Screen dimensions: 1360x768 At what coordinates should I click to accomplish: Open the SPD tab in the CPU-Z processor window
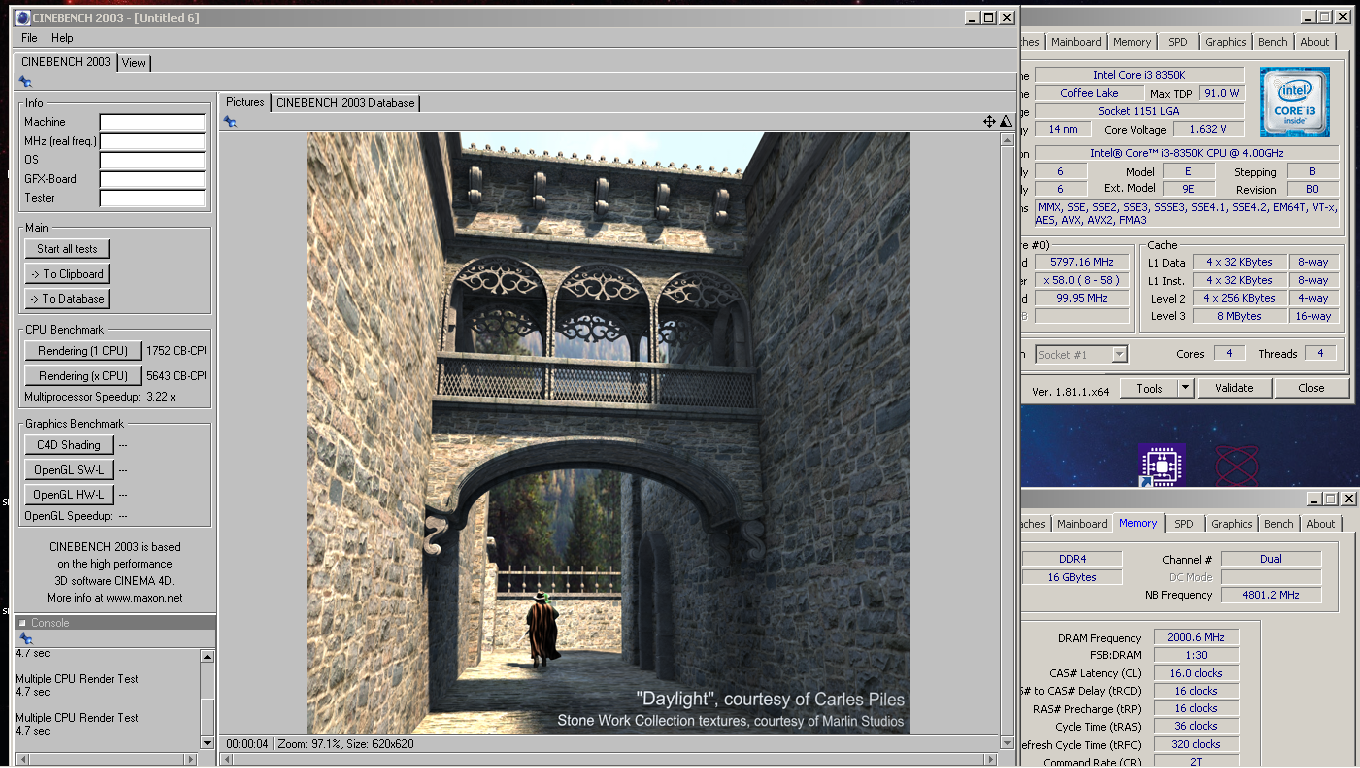click(1178, 42)
